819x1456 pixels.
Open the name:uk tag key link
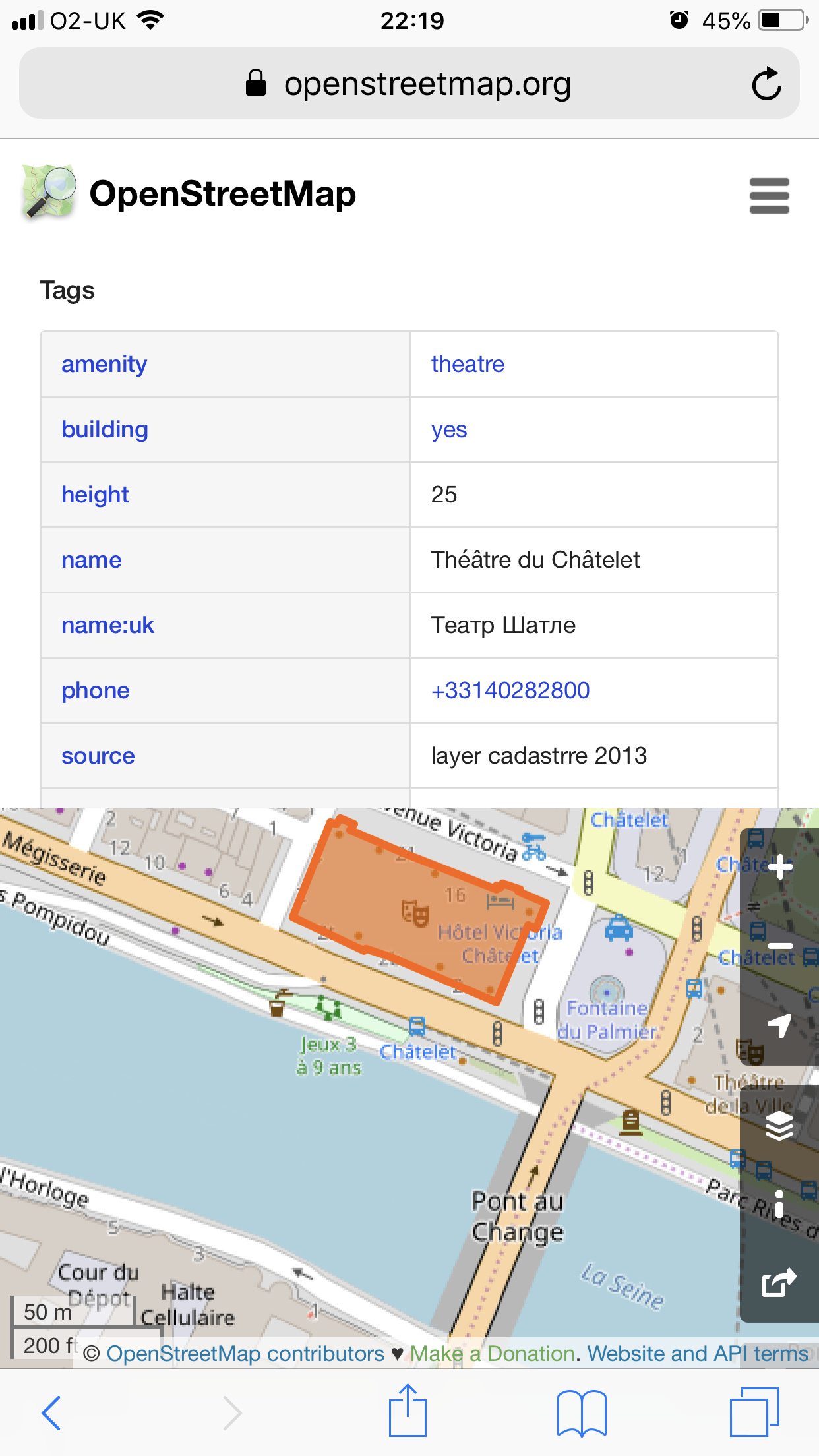(x=107, y=625)
